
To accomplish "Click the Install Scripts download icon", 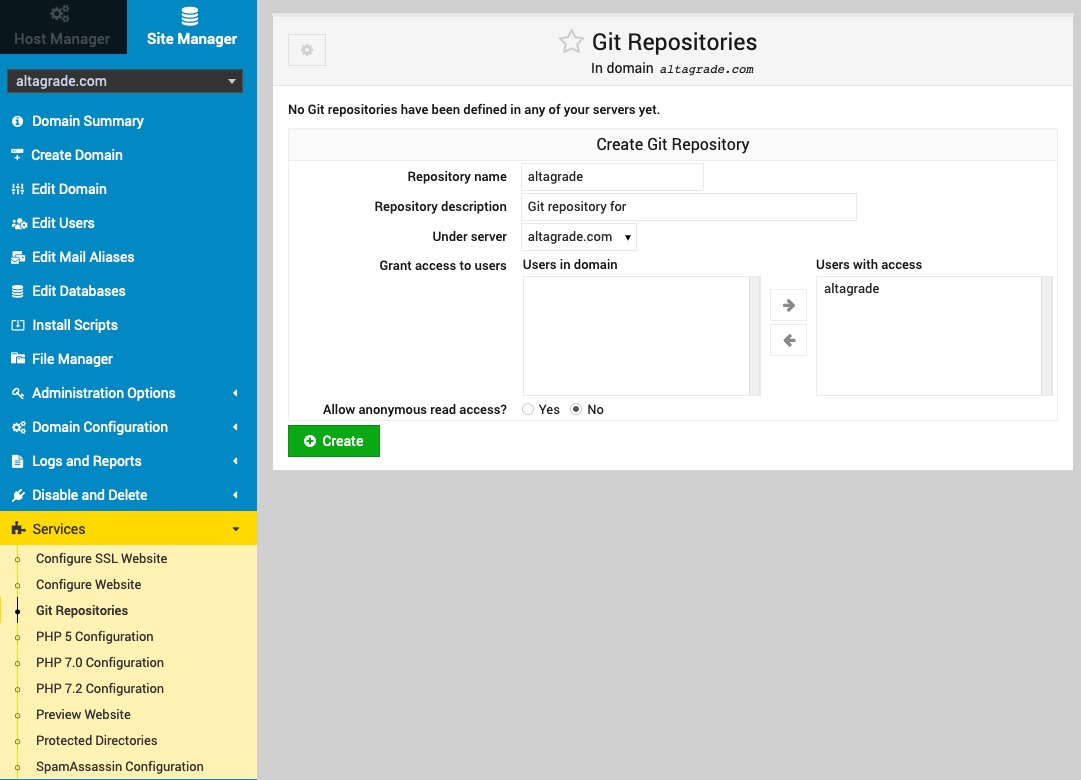I will pos(18,325).
